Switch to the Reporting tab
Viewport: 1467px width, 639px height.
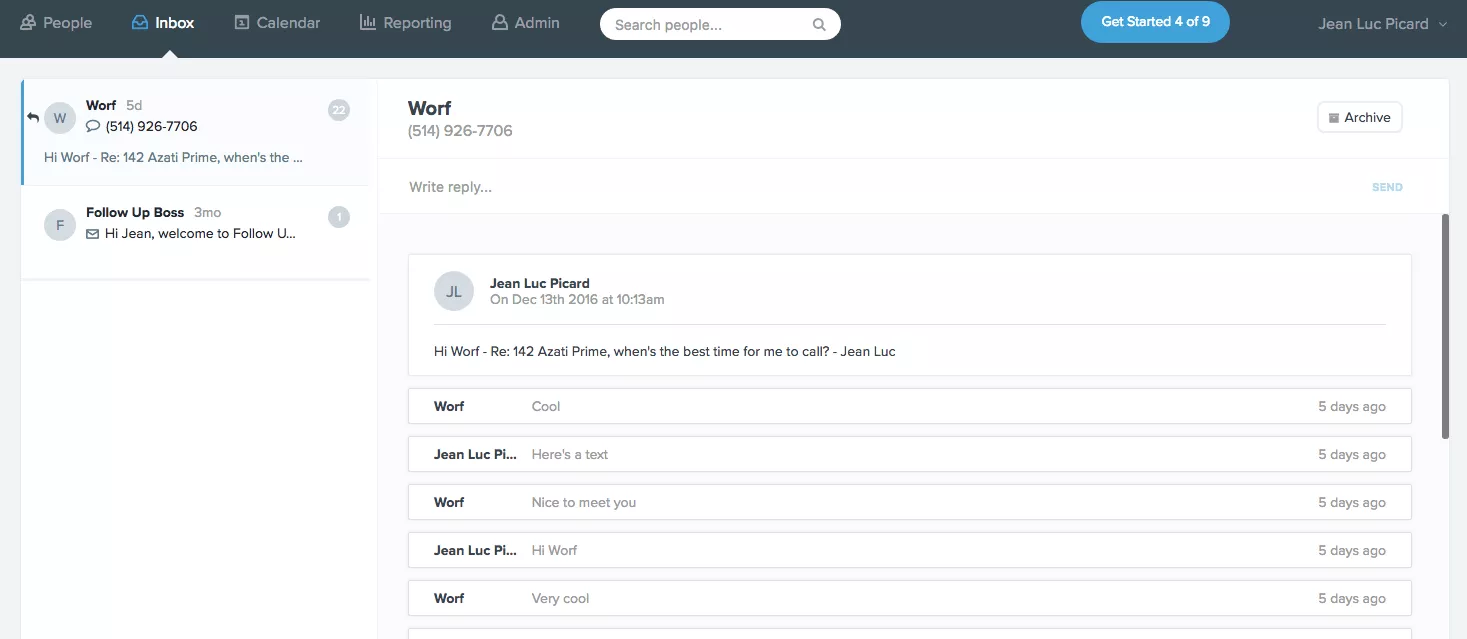tap(416, 22)
